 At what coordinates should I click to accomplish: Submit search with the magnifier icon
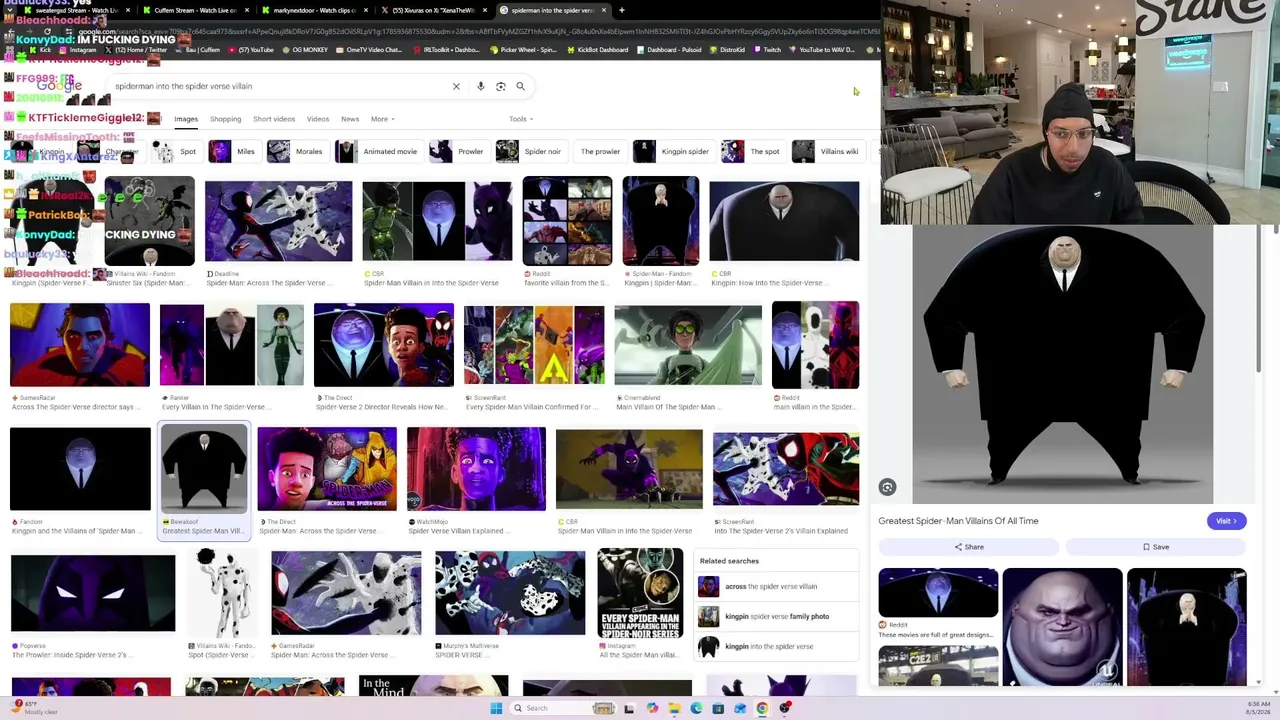click(520, 86)
